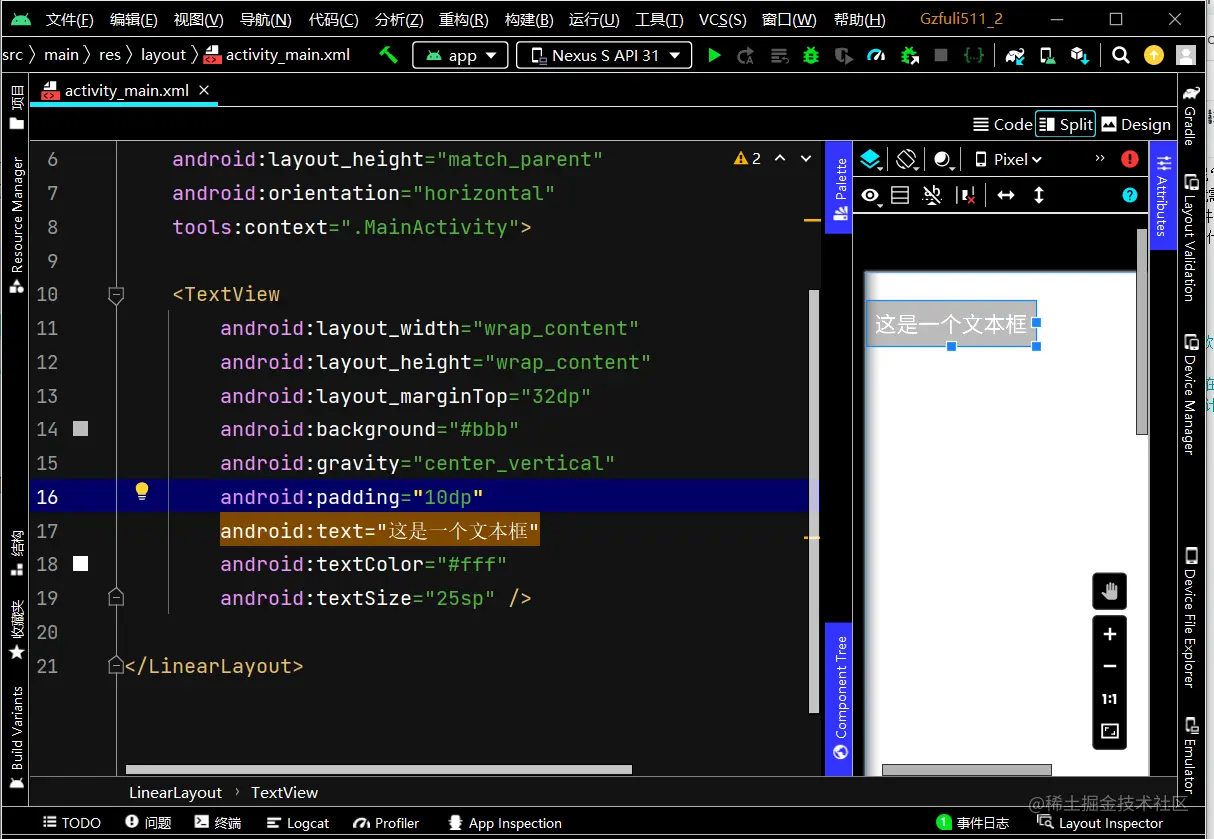
Task: Collapse the TextView tag fold on line 10
Action: [x=116, y=295]
